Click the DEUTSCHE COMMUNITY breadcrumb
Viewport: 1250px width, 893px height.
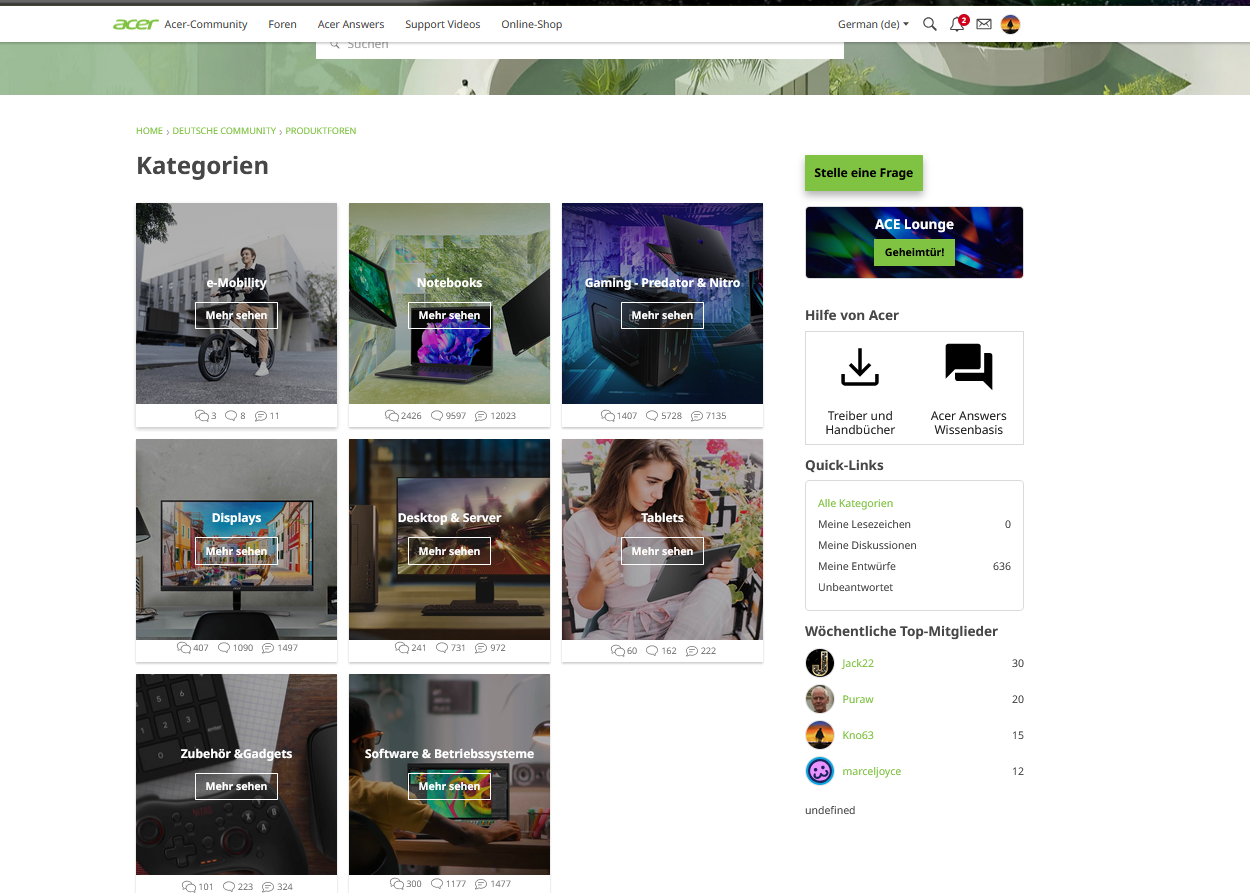[224, 131]
